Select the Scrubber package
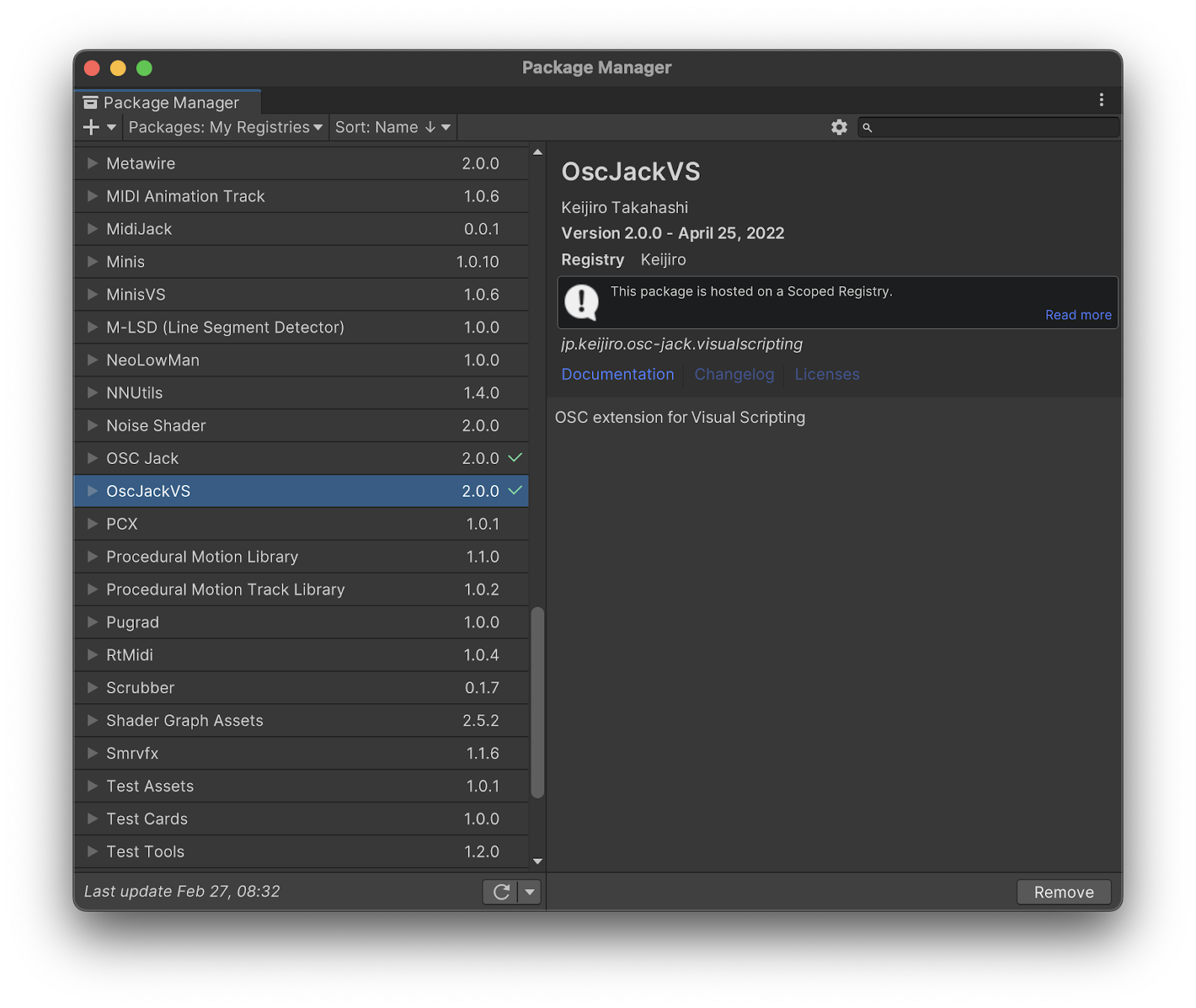Viewport: 1196px width, 1008px height. point(301,688)
